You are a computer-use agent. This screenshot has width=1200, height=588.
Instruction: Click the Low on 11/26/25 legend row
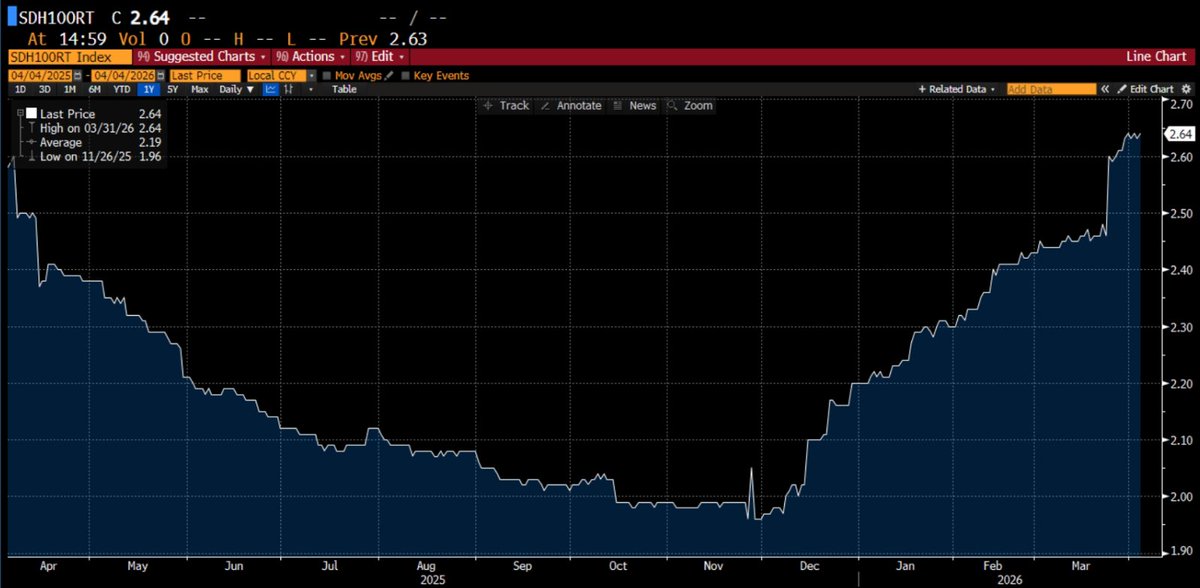tap(95, 156)
